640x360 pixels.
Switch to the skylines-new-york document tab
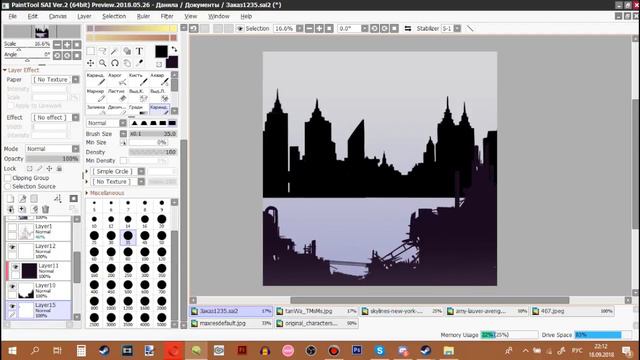pos(402,311)
